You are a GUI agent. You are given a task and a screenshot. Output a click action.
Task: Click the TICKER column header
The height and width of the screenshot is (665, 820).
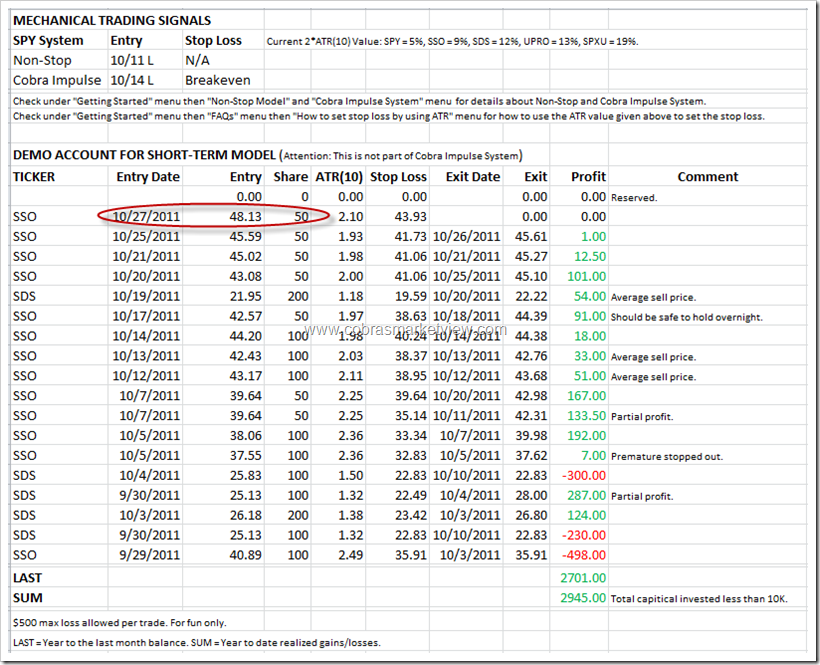coord(33,177)
